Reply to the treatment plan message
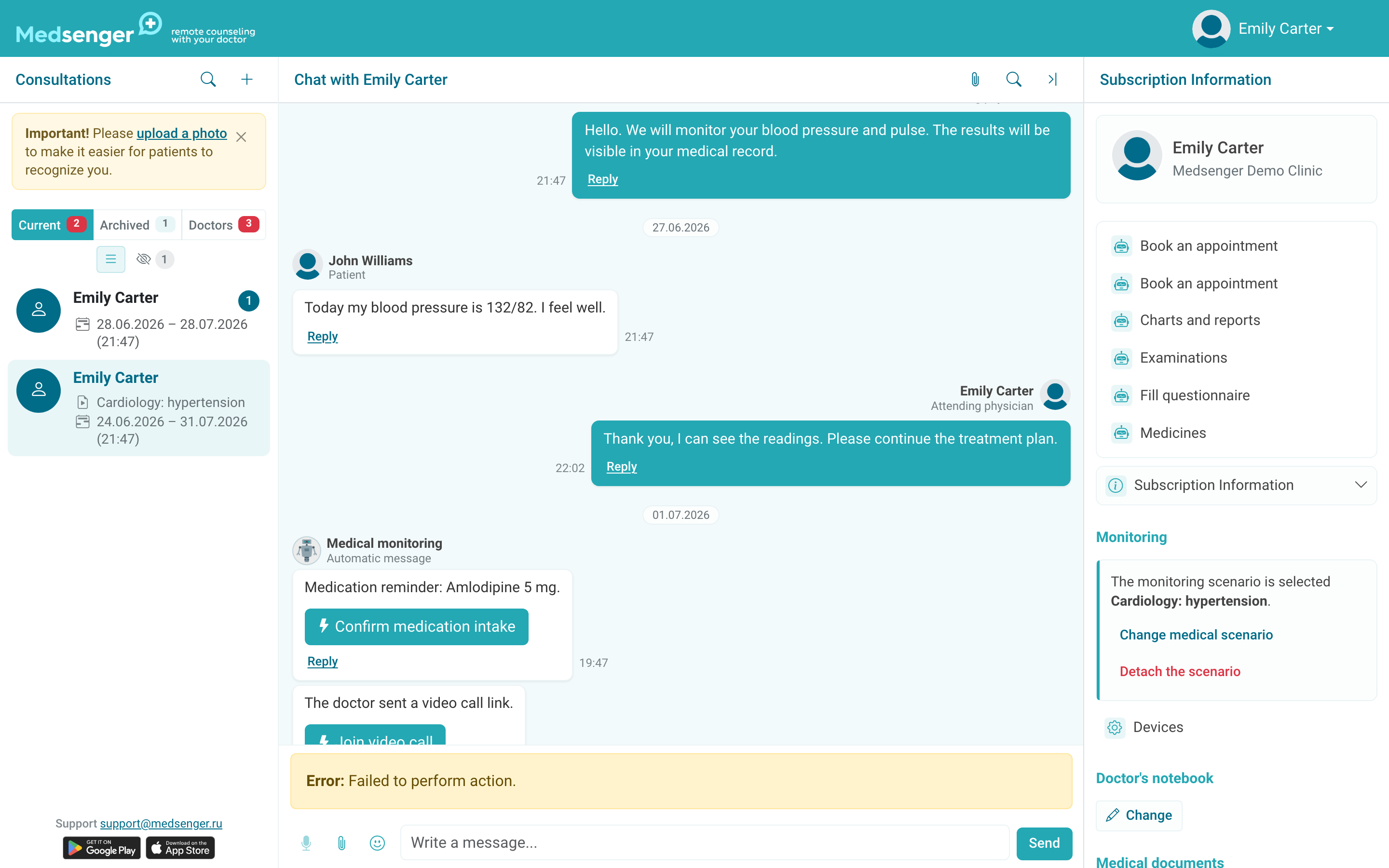This screenshot has height=868, width=1389. click(622, 467)
